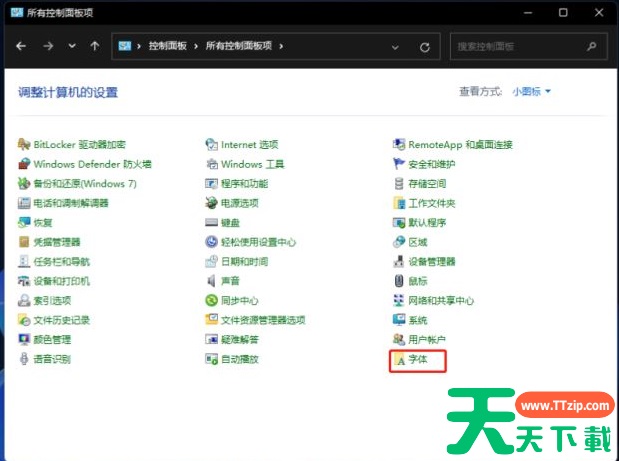The image size is (619, 461).
Task: Click the indexing options icon
Action: 24,300
